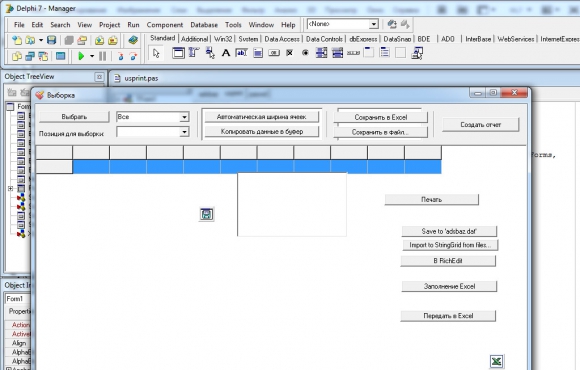
Task: Click the white panel in form center
Action: [292, 204]
